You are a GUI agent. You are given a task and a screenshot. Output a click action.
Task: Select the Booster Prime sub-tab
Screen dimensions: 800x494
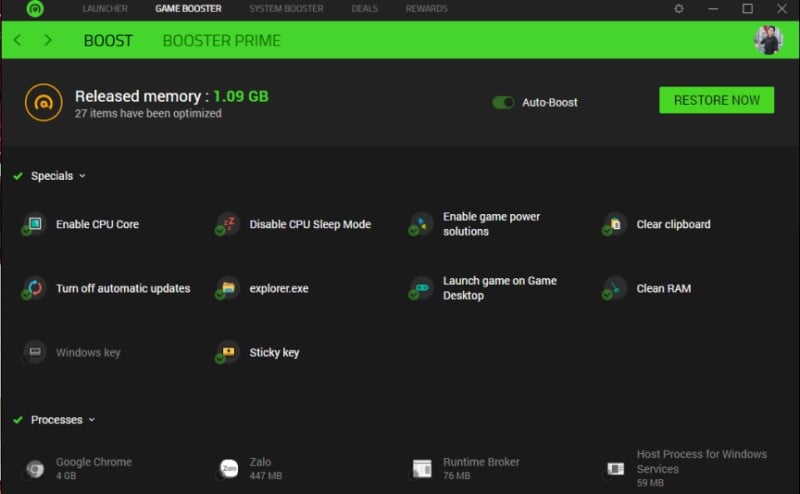point(221,40)
